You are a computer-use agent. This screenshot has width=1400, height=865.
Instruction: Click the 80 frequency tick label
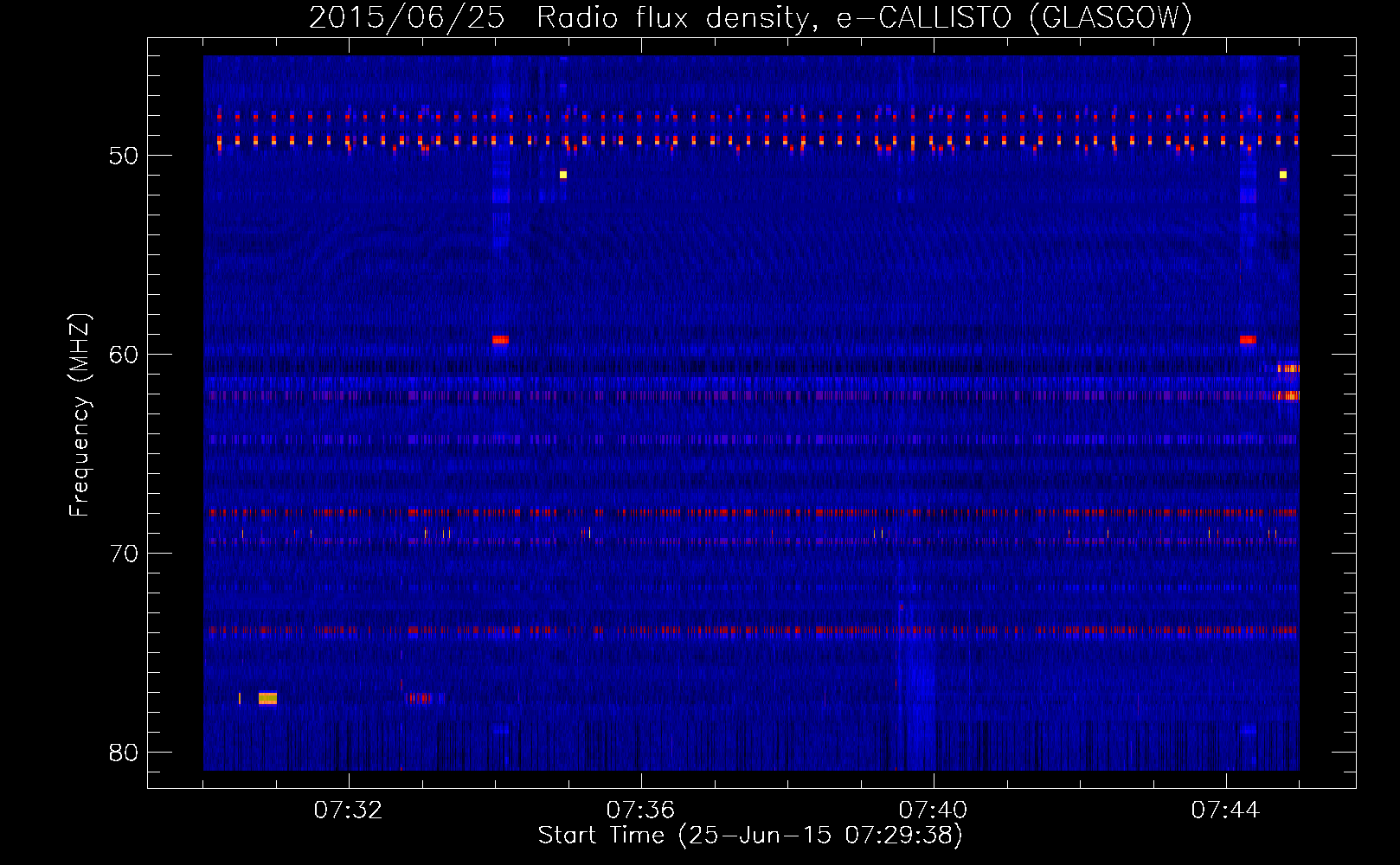[x=124, y=753]
